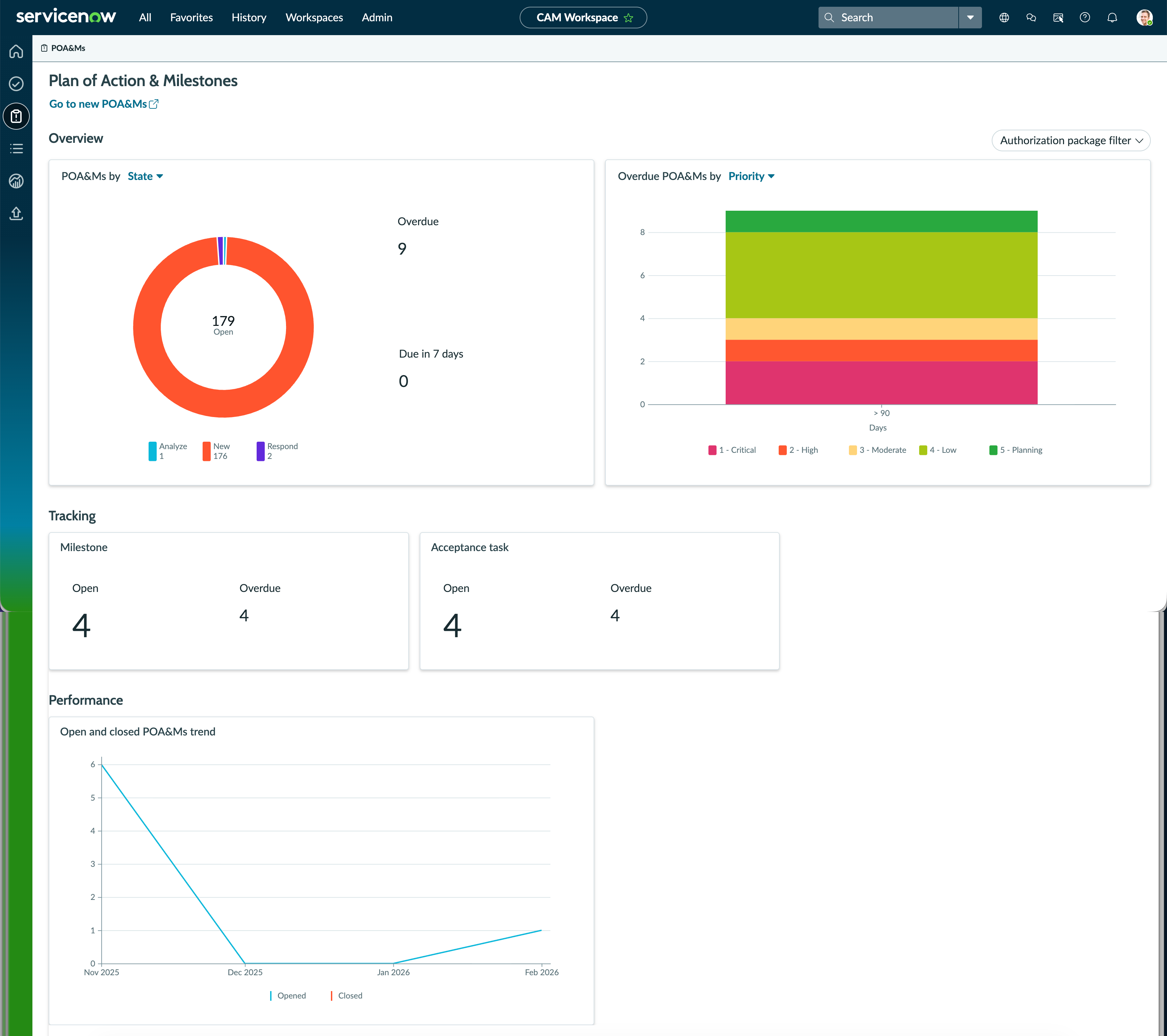
Task: Click the orange New slice of donut chart
Action: [223, 404]
